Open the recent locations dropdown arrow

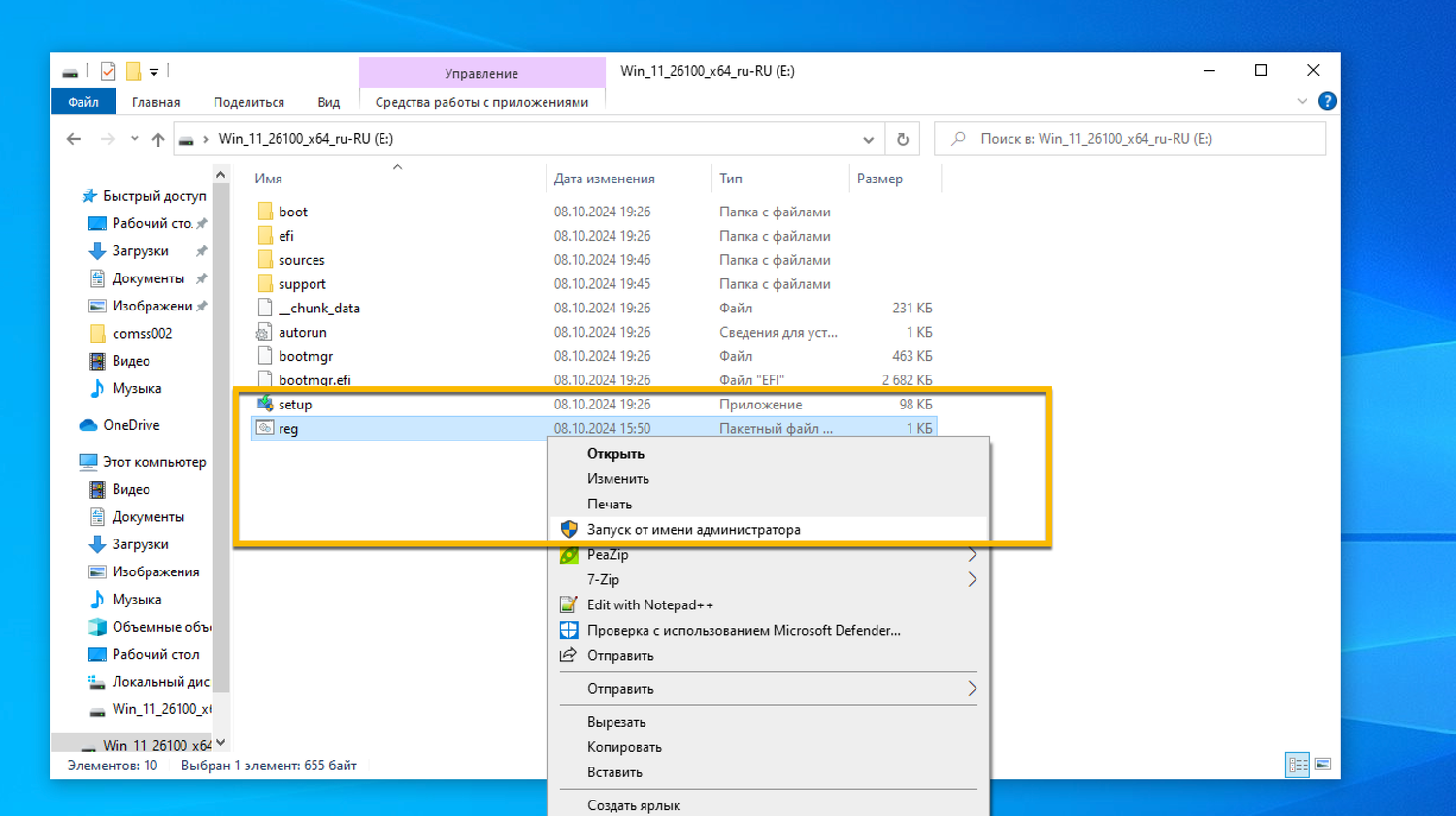coord(134,139)
